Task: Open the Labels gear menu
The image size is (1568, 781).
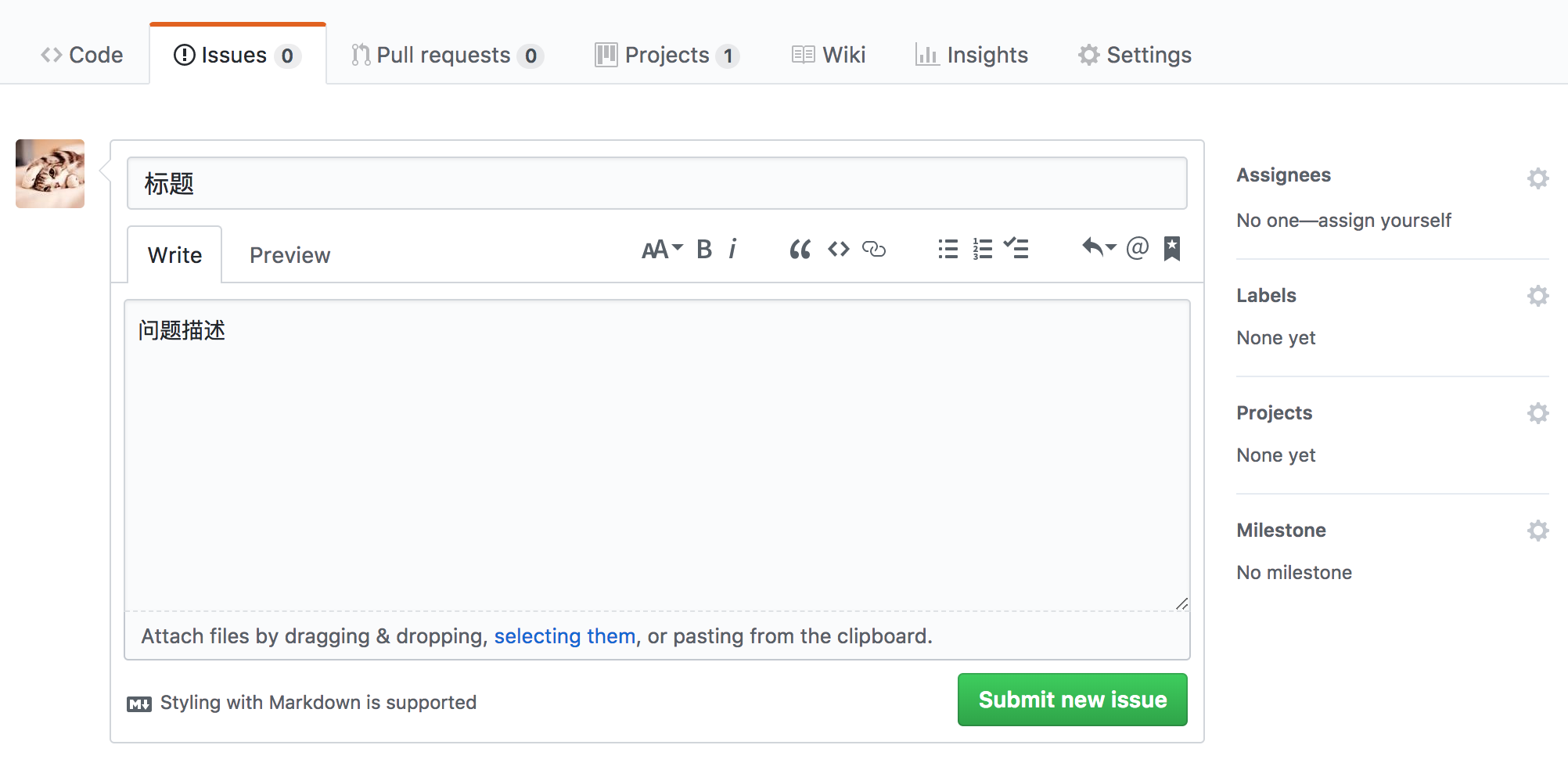Action: (1537, 296)
